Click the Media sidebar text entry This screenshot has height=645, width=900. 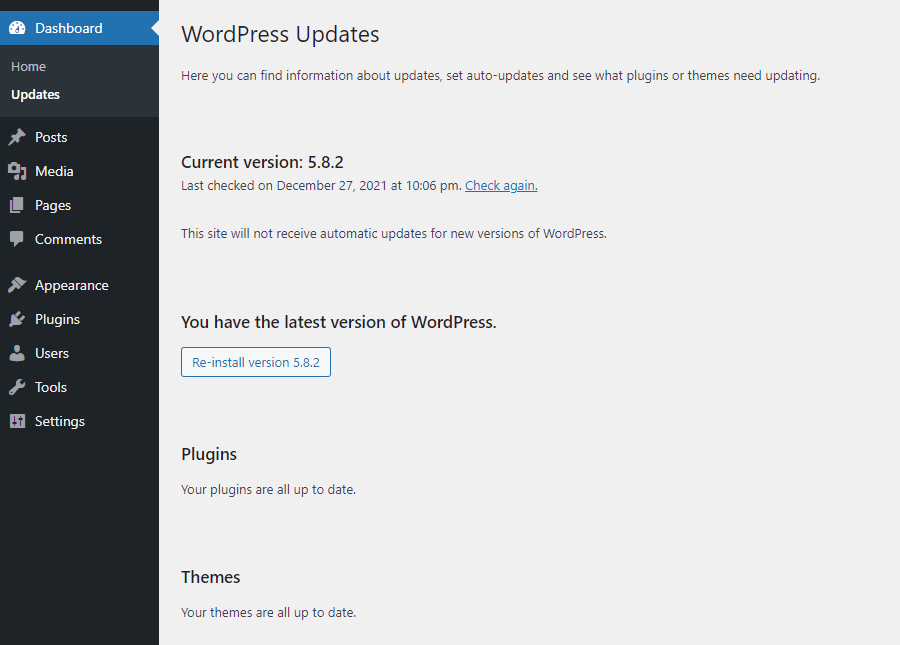54,171
